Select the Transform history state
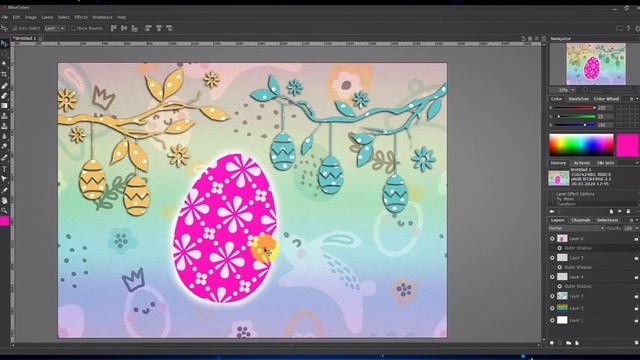 [566, 204]
